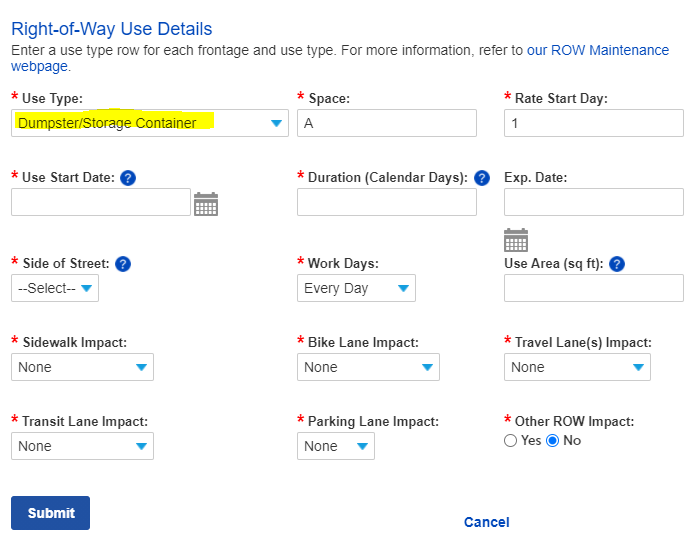
Task: Expand the Travel Lane(s) Impact dropdown
Action: click(x=577, y=367)
